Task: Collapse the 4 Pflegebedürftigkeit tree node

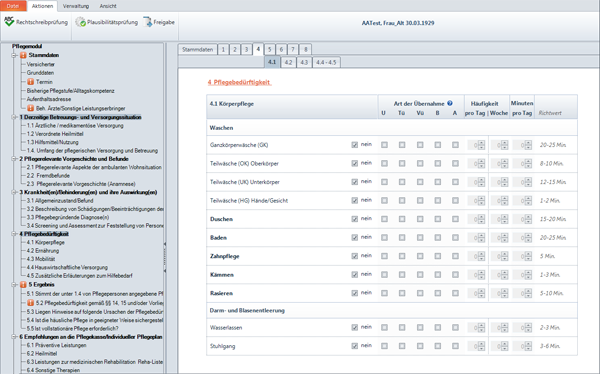Action: point(15,234)
